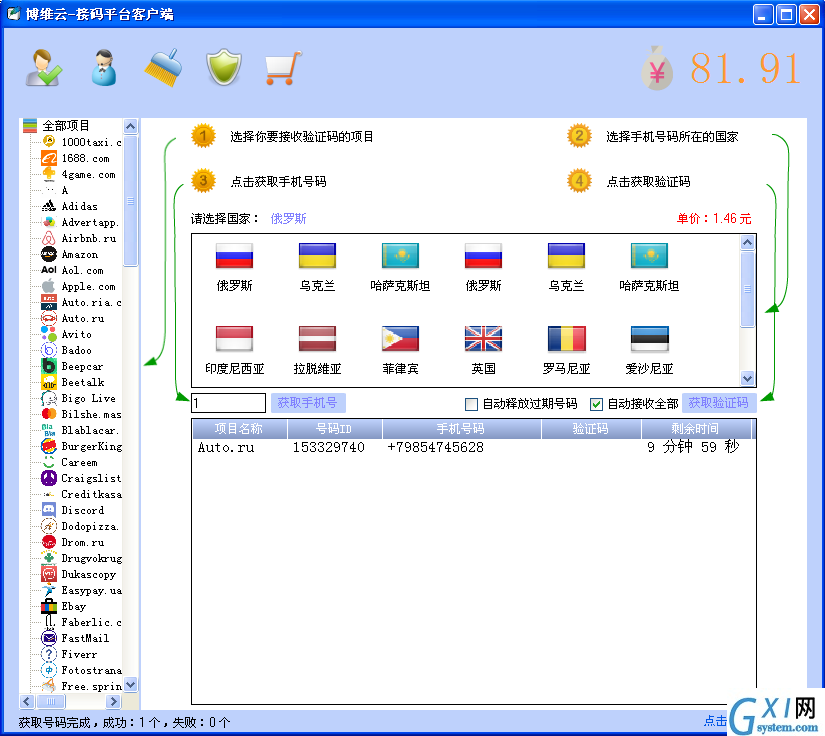Select phone number +79854745628 cell
The image size is (825, 736).
pyautogui.click(x=435, y=448)
